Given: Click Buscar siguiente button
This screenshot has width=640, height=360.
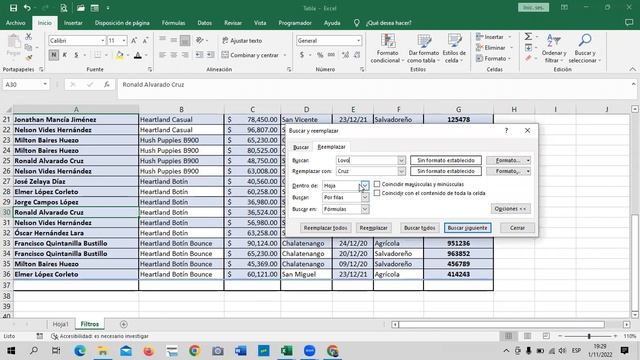Looking at the screenshot, I should click(x=467, y=228).
